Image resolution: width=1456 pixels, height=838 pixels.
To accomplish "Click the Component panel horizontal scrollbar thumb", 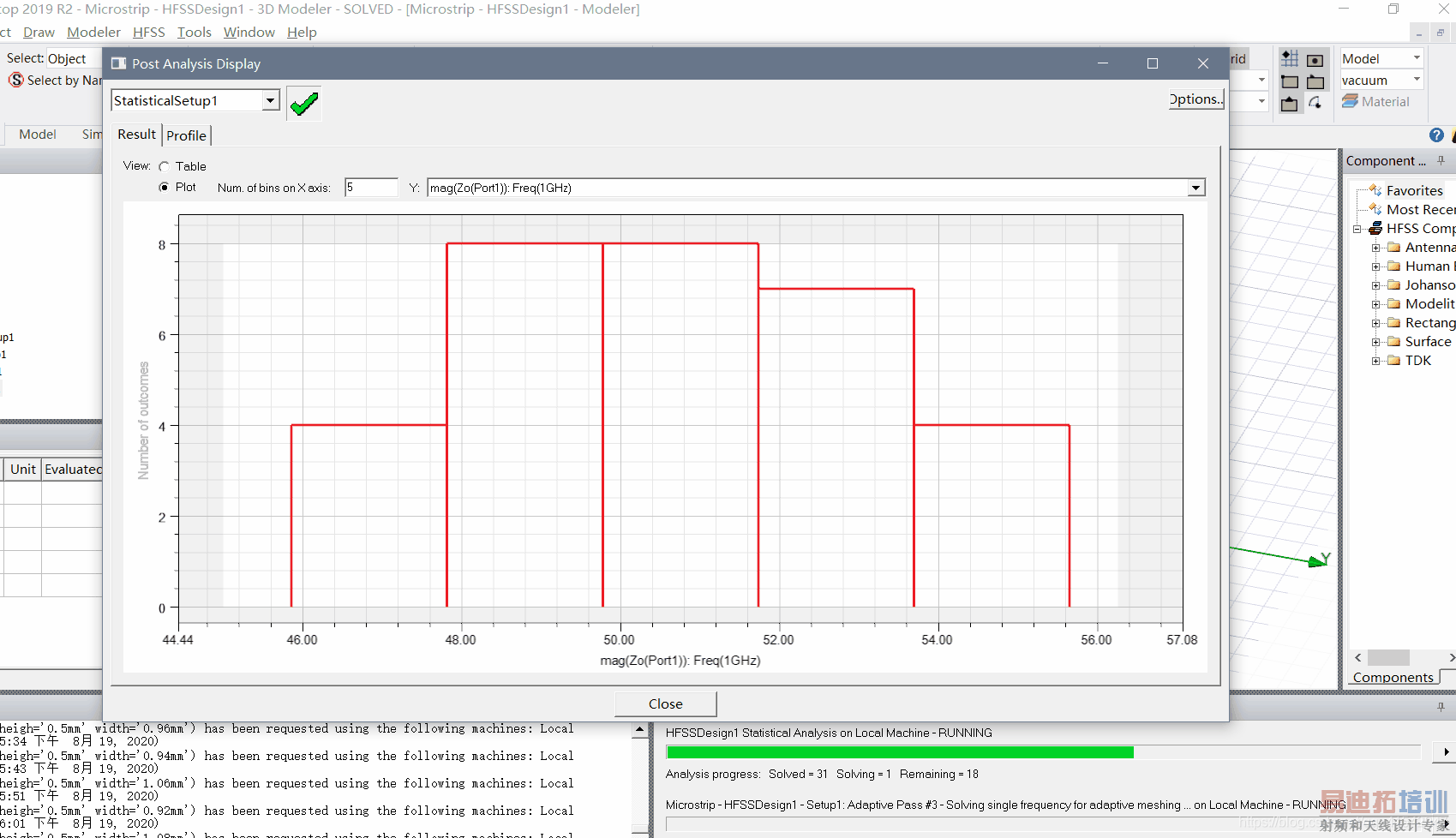I will point(1388,657).
